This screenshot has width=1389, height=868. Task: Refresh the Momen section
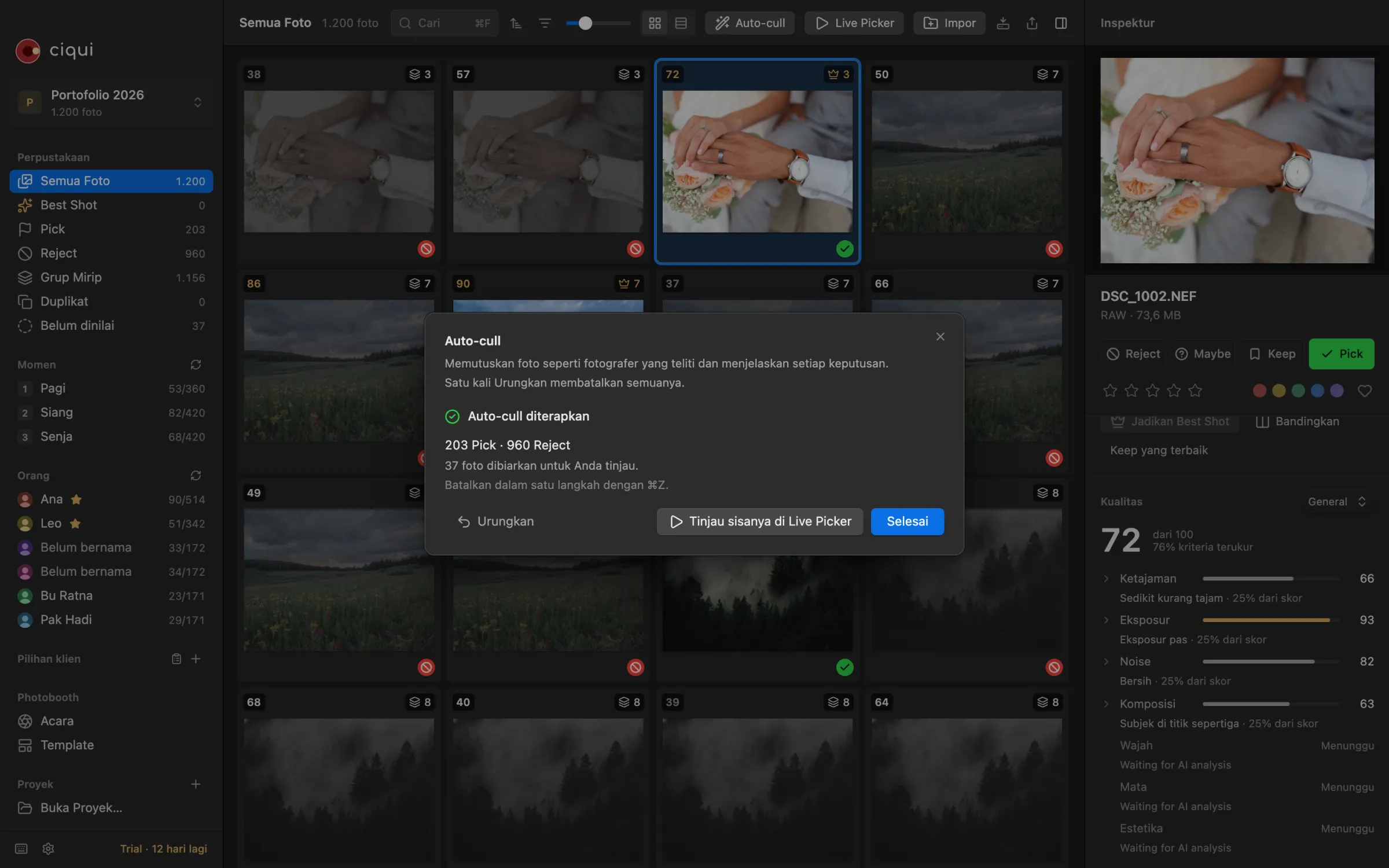(196, 365)
